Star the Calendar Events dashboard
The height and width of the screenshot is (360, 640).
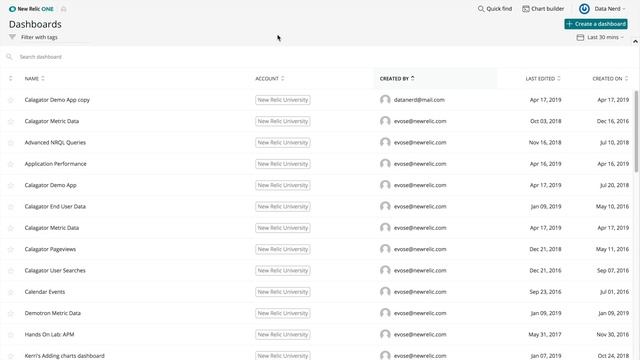(x=11, y=292)
